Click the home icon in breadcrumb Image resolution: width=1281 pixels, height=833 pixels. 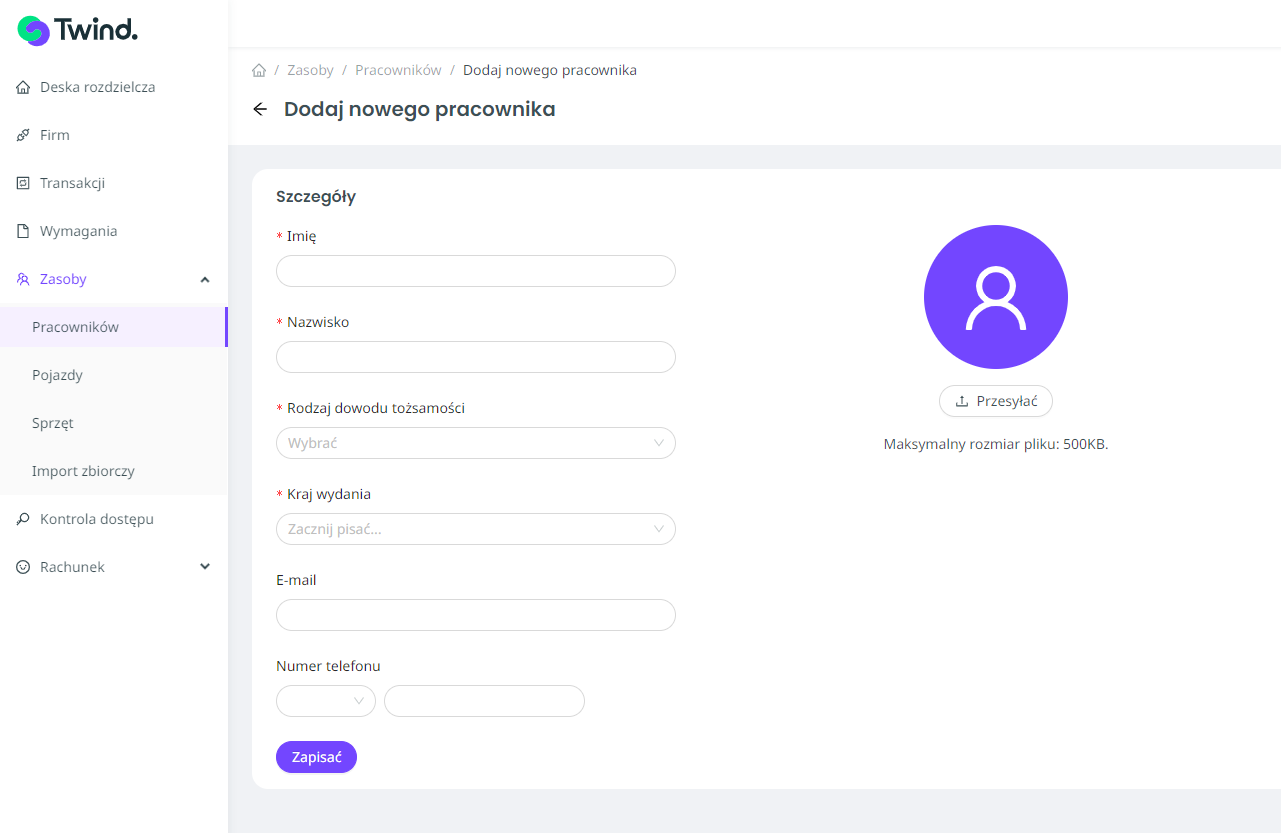[x=259, y=70]
